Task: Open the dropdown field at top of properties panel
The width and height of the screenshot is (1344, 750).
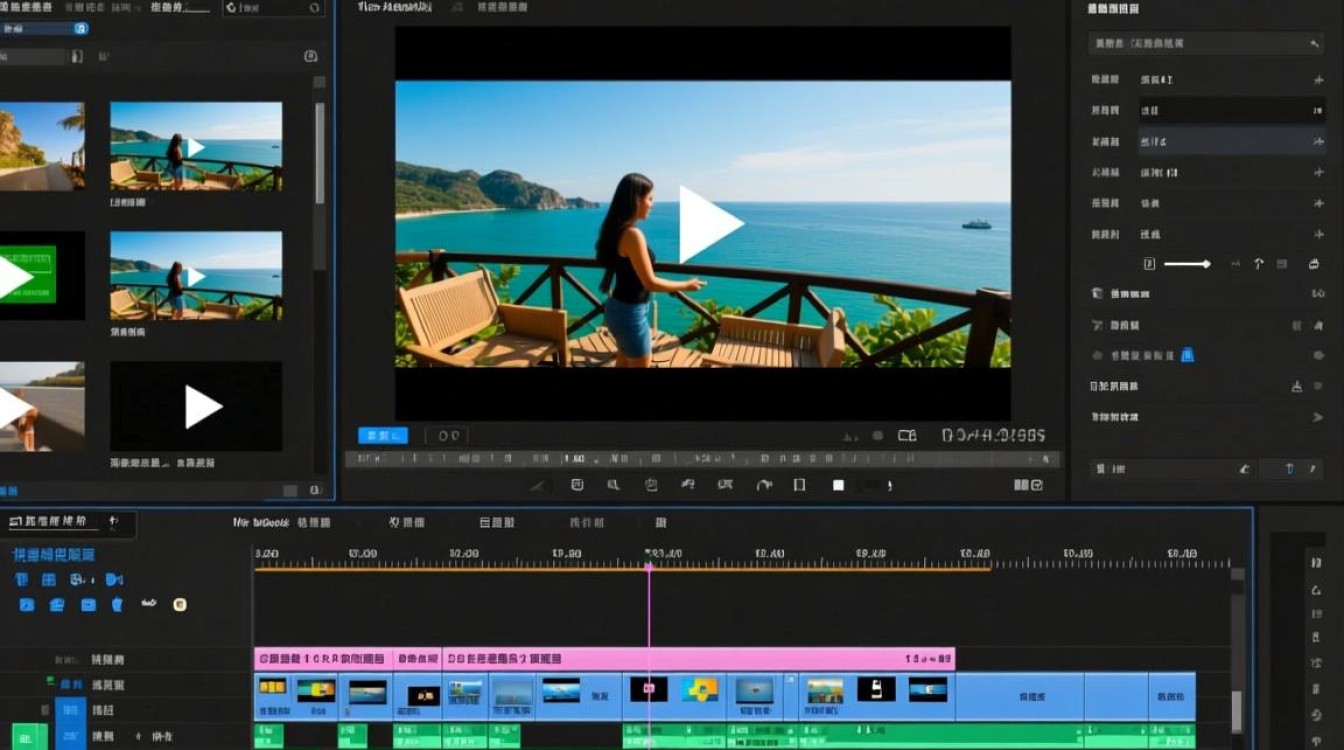Action: (x=1208, y=44)
